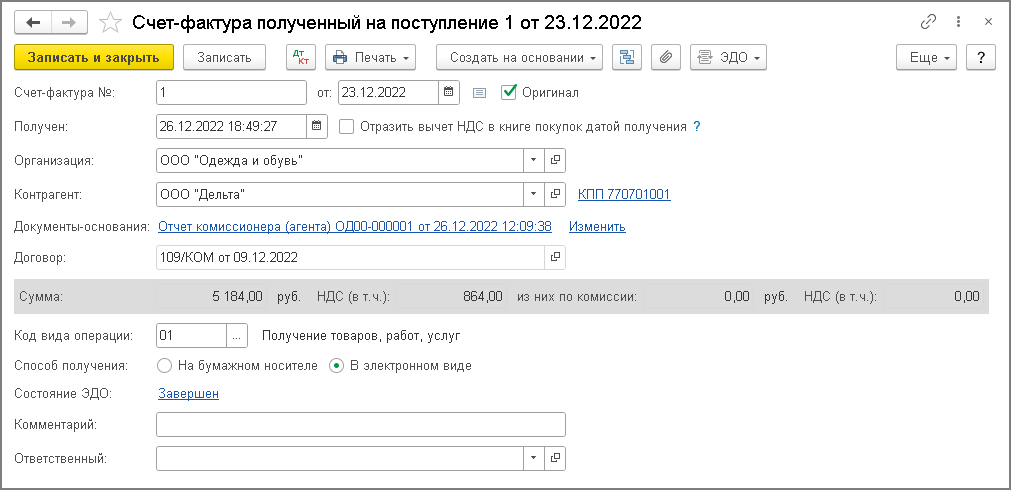Show Дт/Кт accounting entries

300,58
